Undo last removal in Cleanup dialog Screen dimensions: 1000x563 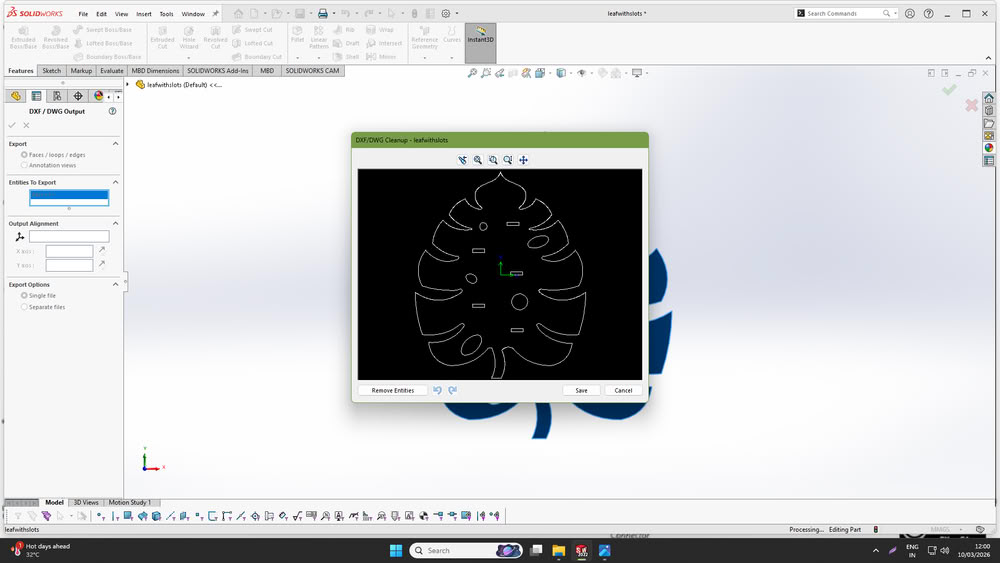pos(438,390)
